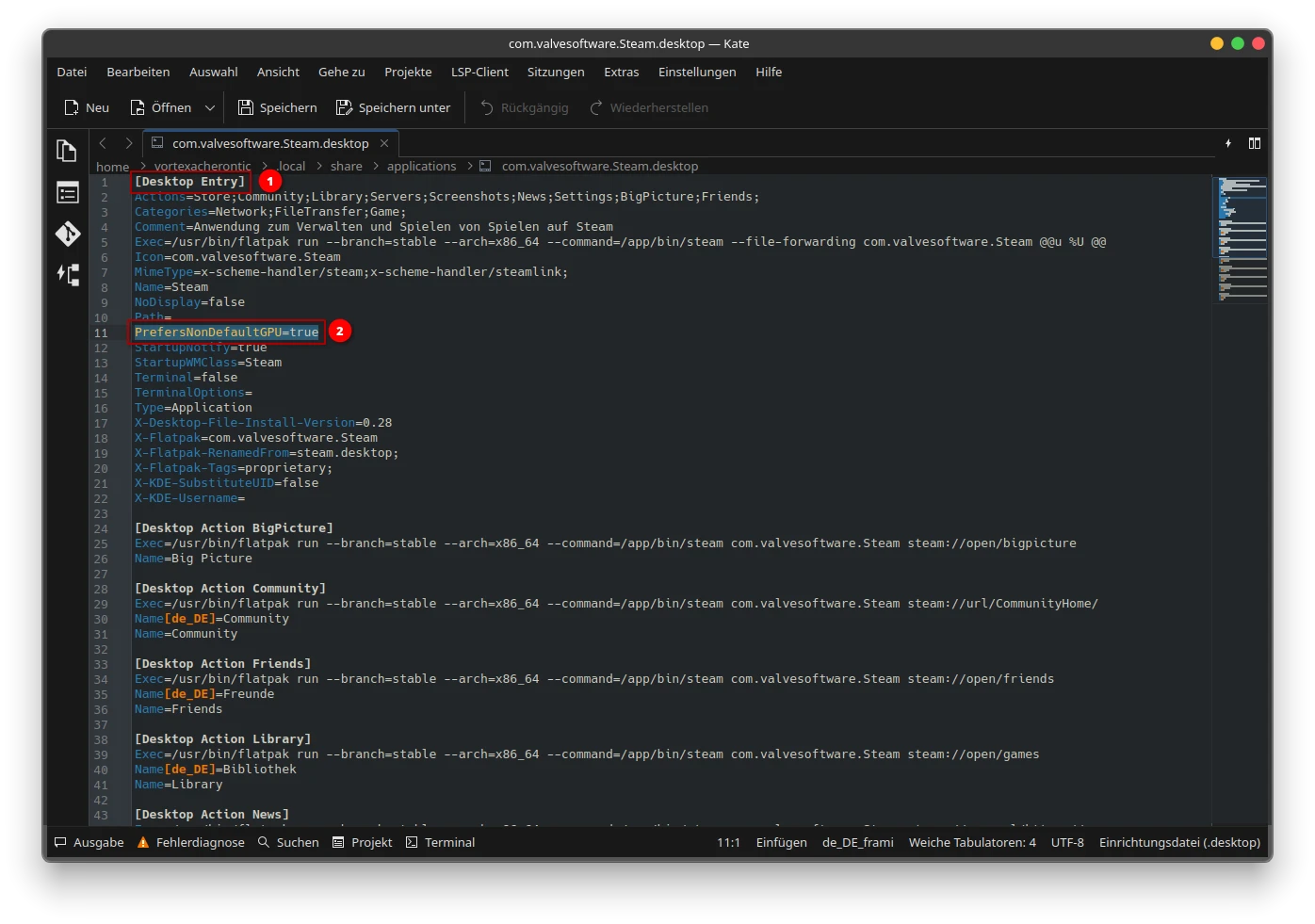Open the UTF-8 encoding selector
This screenshot has width=1315, height=924.
(1067, 842)
